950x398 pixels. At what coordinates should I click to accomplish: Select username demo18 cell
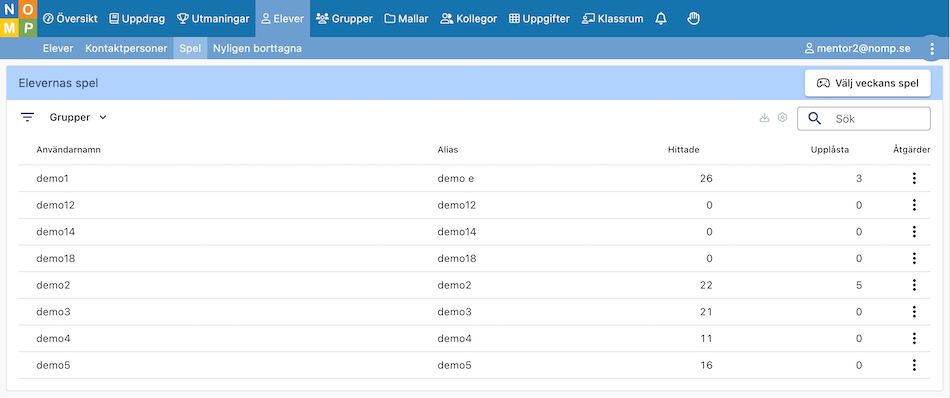tap(55, 258)
